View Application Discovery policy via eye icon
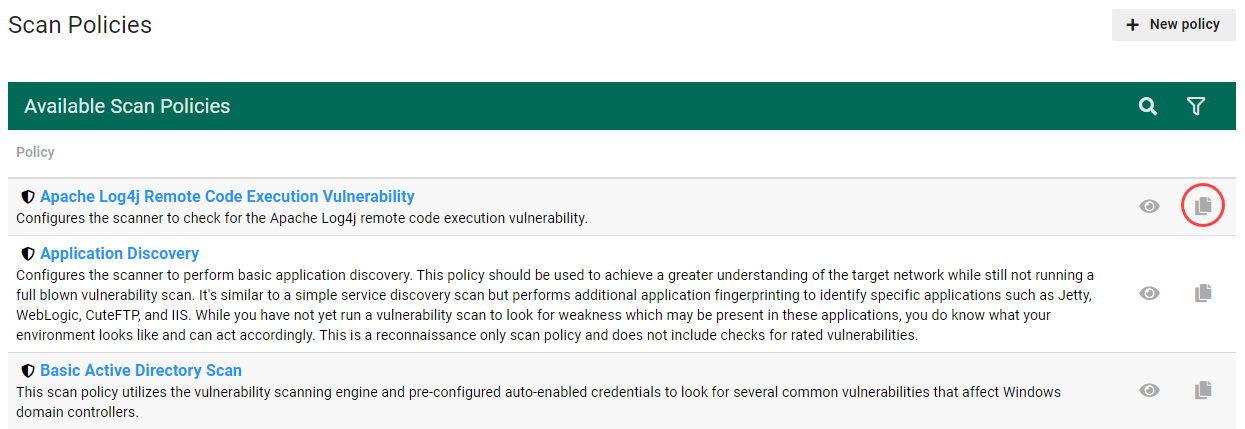The width and height of the screenshot is (1245, 429). tap(1150, 293)
